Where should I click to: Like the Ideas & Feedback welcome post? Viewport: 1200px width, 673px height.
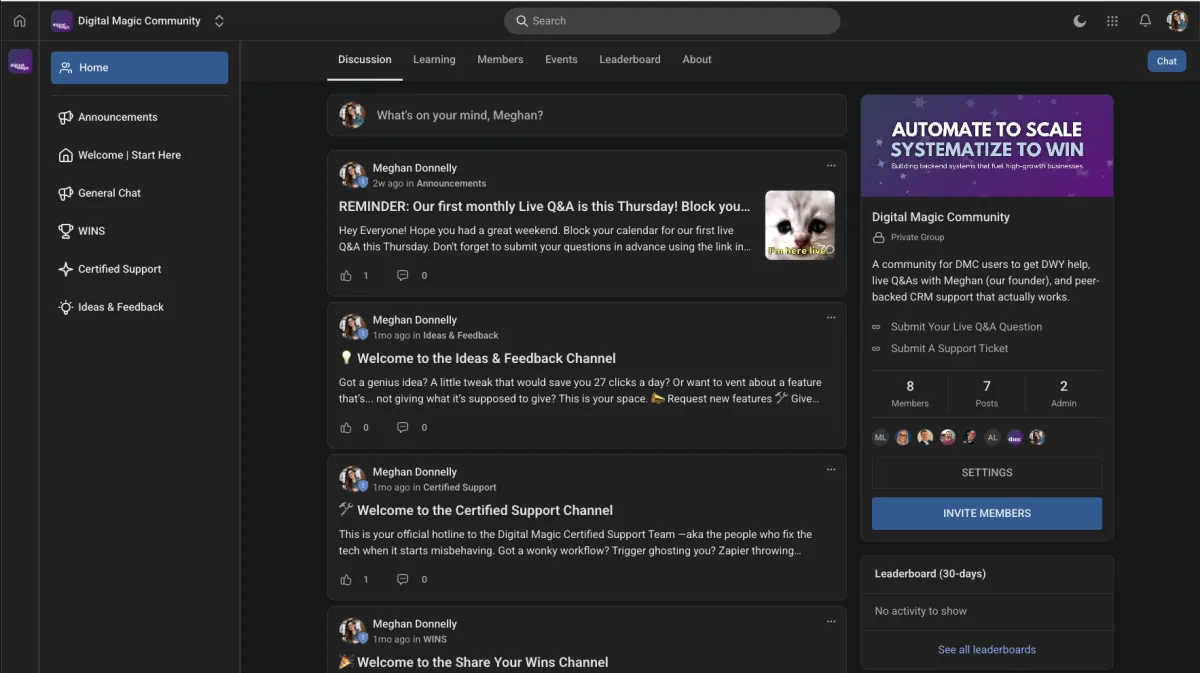(x=346, y=427)
